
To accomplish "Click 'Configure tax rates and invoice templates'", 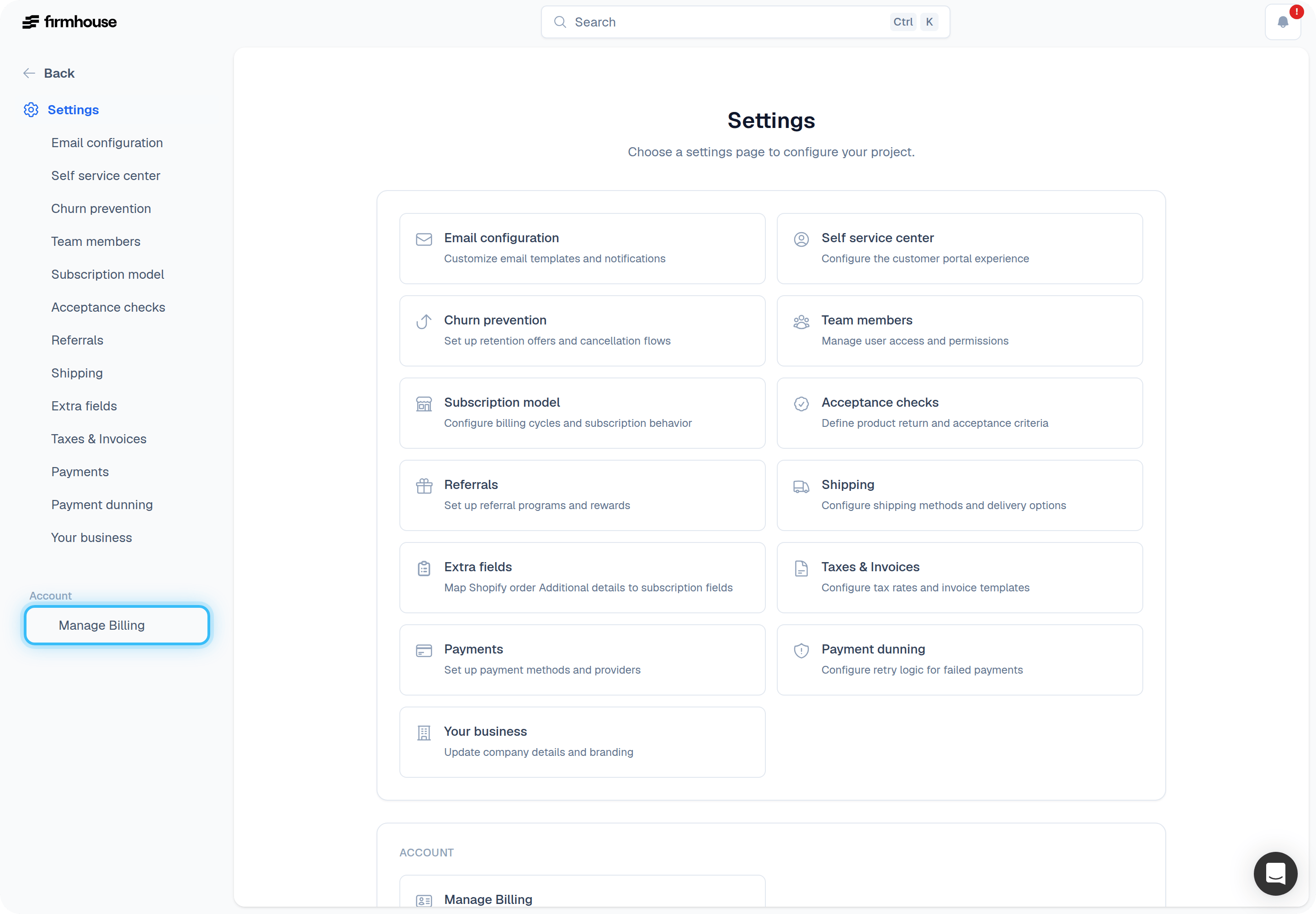I will (x=925, y=588).
